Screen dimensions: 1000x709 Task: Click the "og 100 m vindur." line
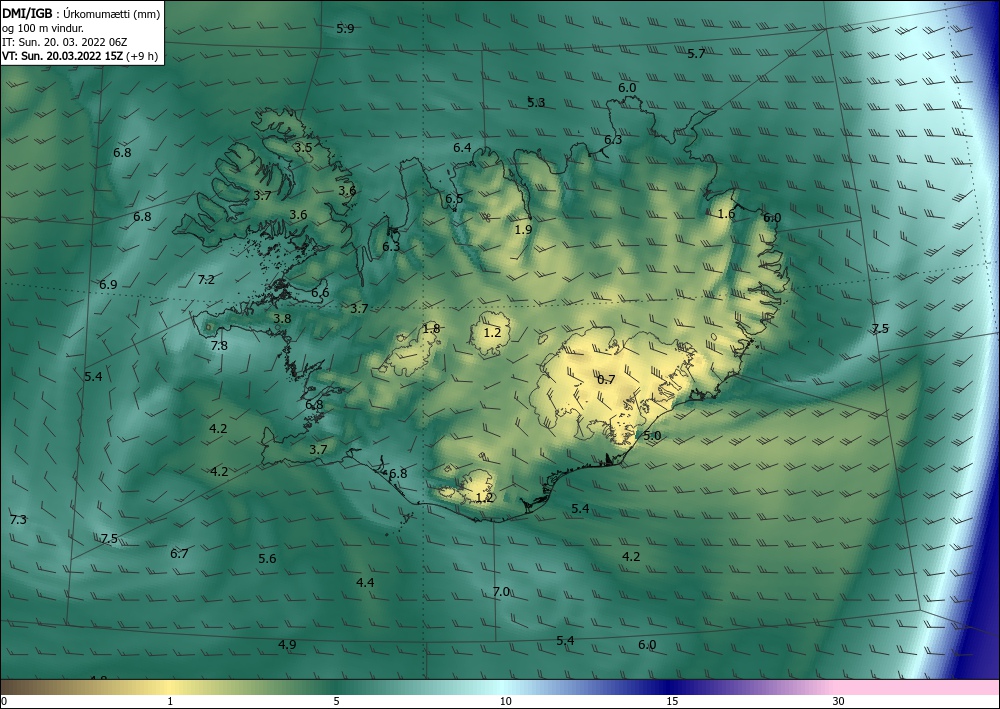pos(43,28)
